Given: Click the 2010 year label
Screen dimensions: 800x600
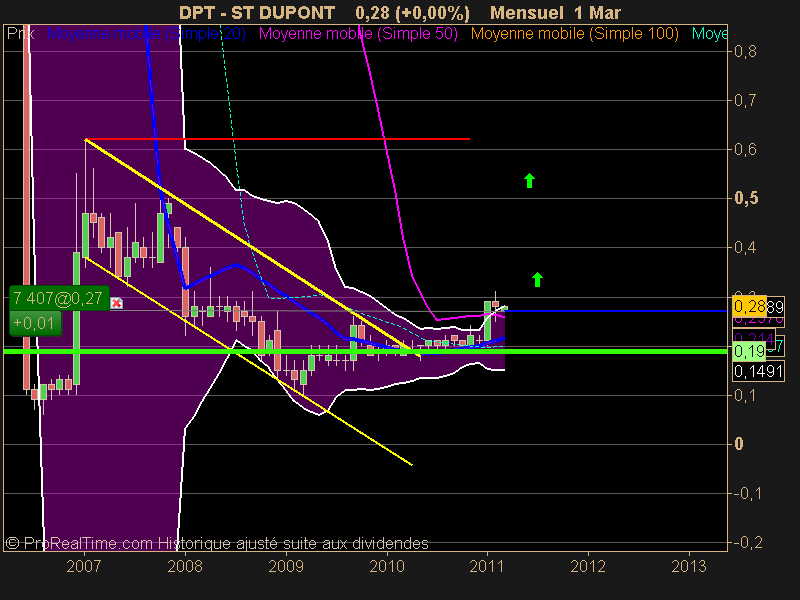Looking at the screenshot, I should tap(387, 566).
